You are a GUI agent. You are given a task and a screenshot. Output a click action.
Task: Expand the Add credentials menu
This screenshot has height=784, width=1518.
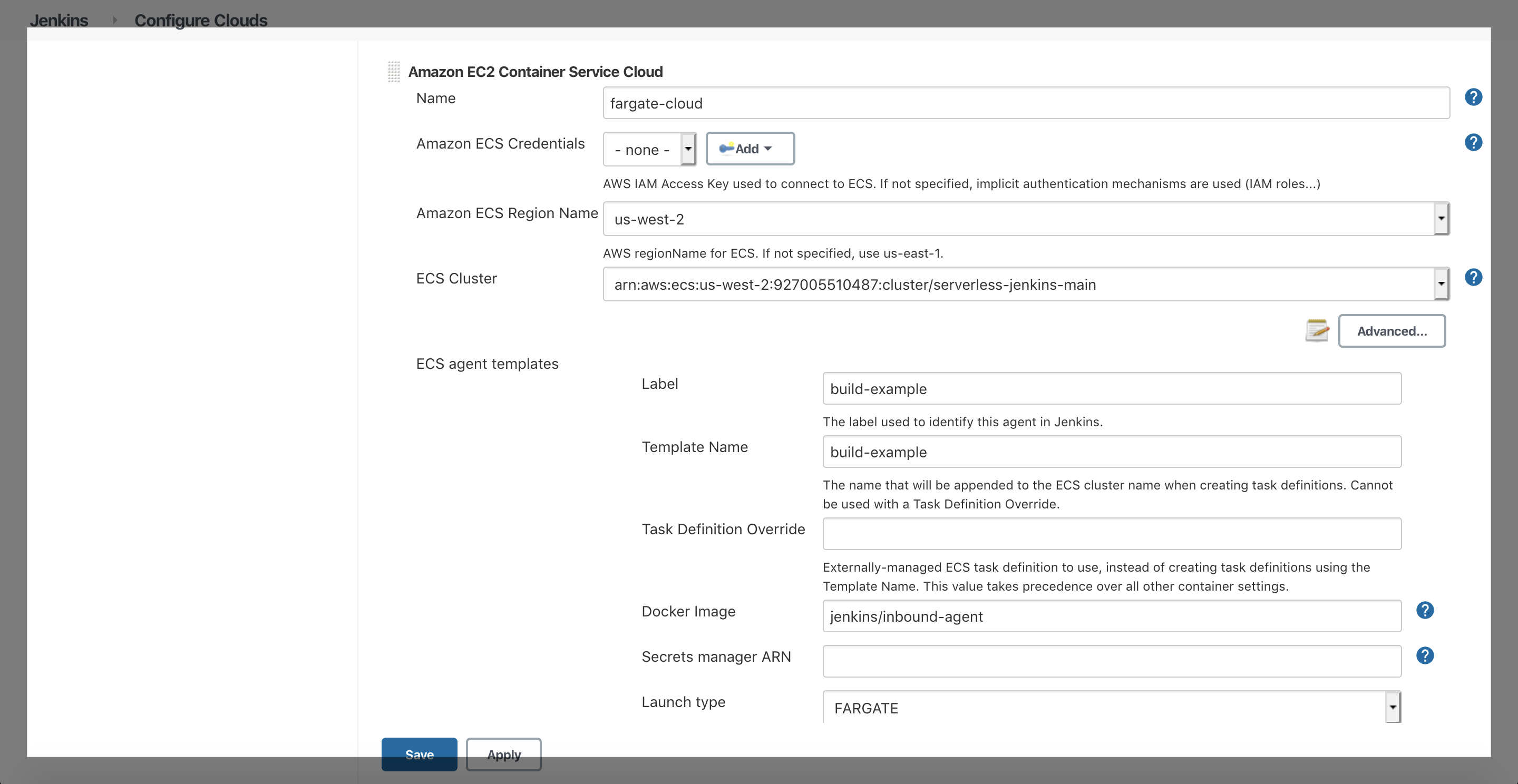click(750, 149)
